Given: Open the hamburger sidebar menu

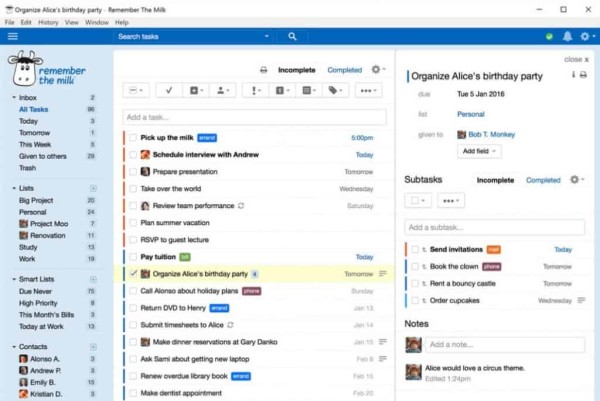Looking at the screenshot, I should click(13, 36).
